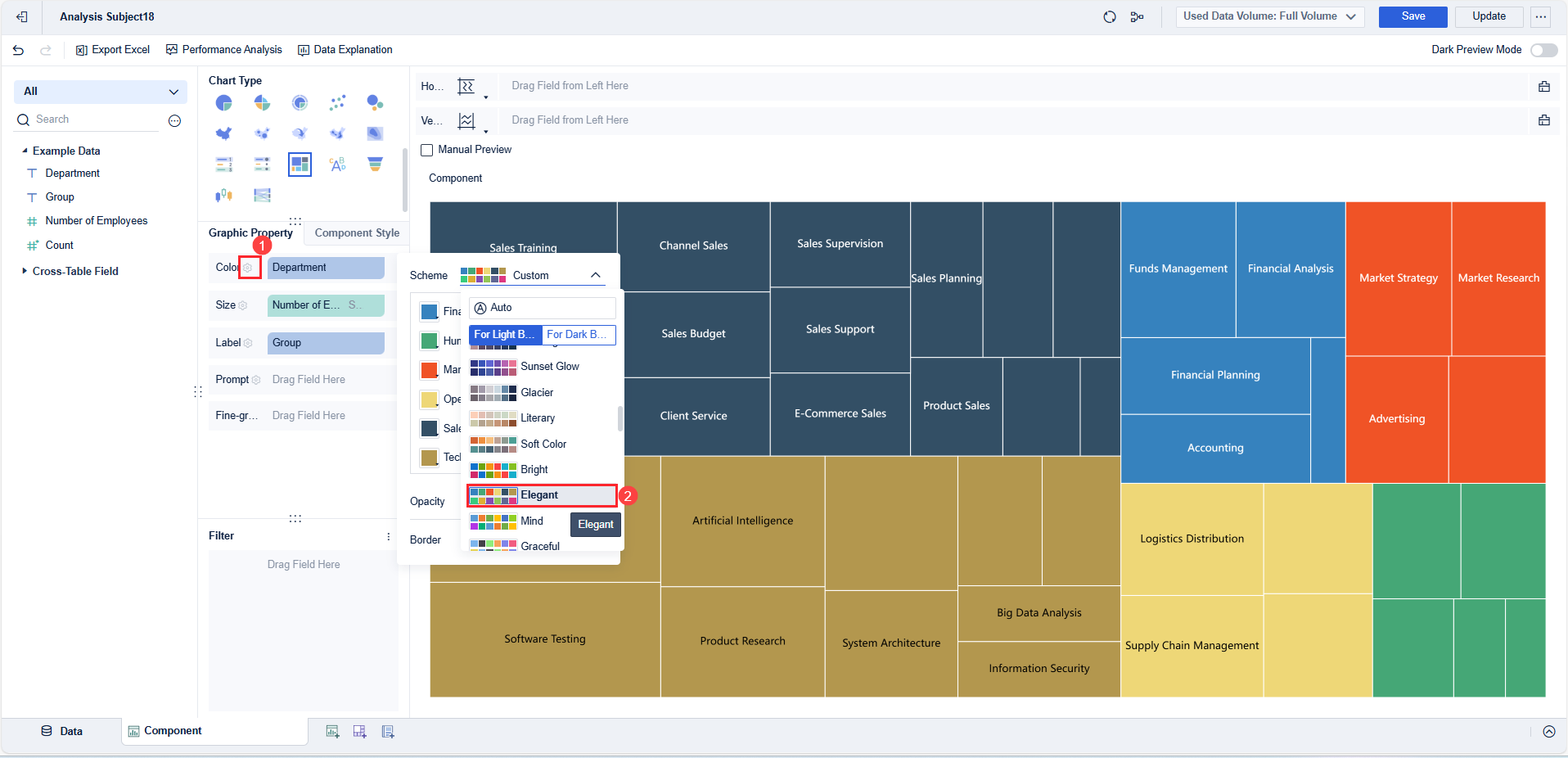This screenshot has height=758, width=1568.
Task: Click the blue color swatch in scheme list
Action: 429,312
